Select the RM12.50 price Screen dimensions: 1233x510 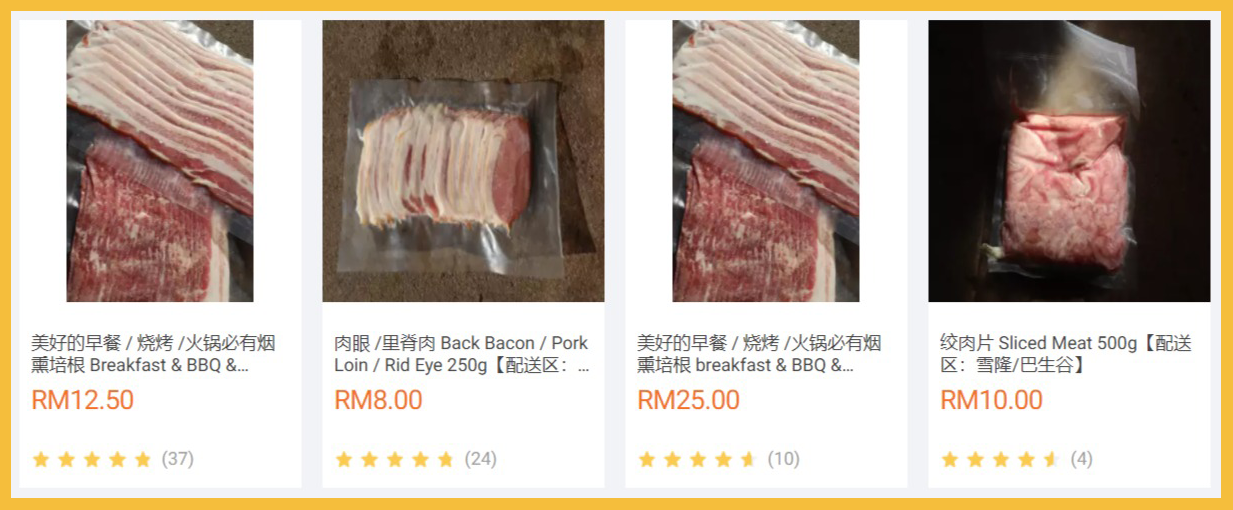[82, 400]
